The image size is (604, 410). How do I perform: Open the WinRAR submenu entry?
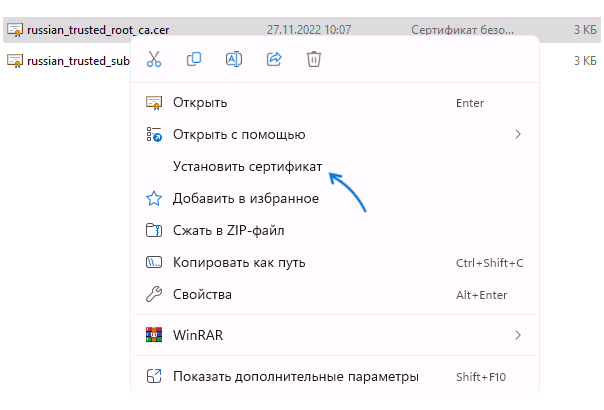click(334, 335)
